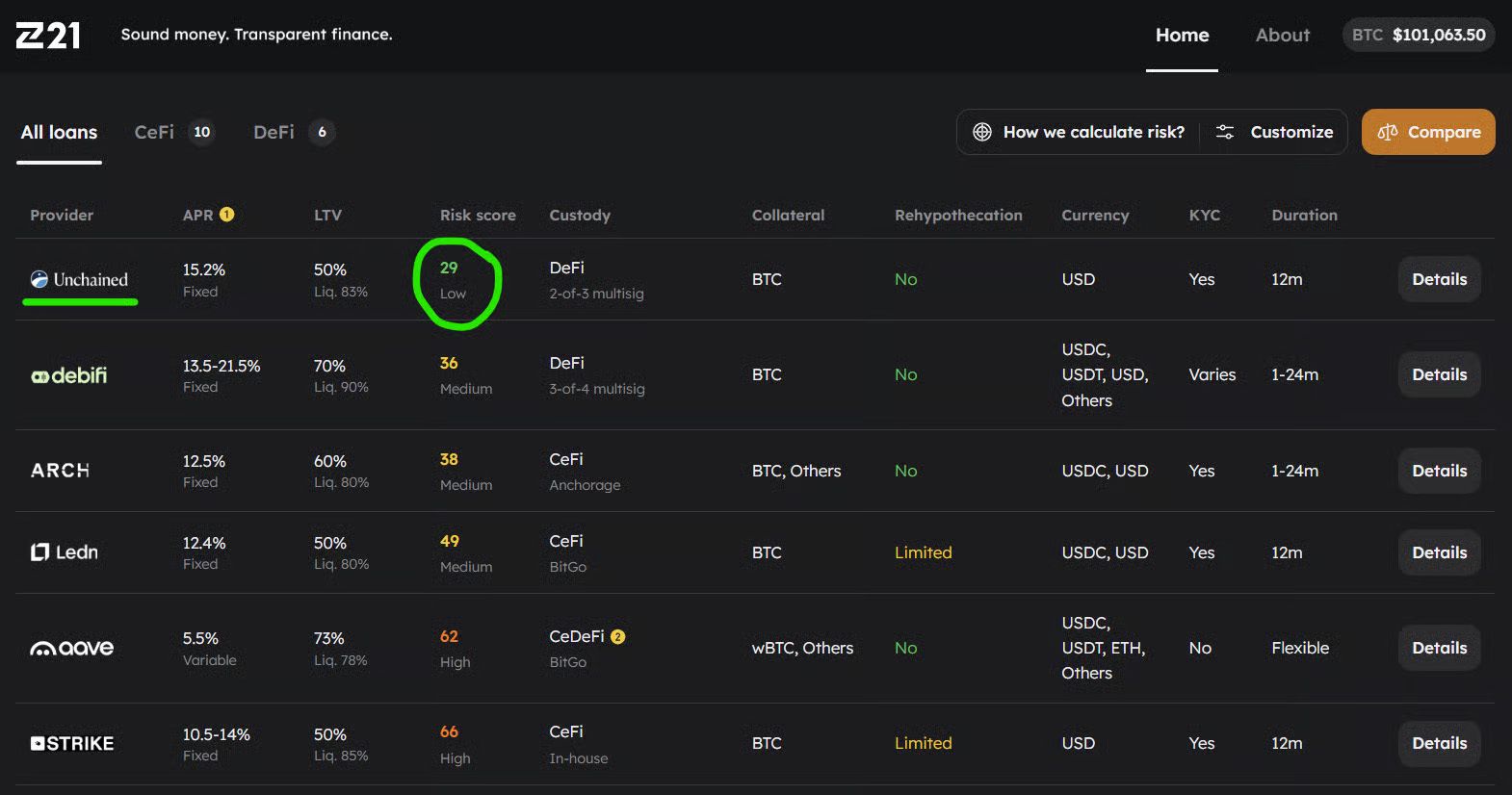Viewport: 1512px width, 795px height.
Task: Click the APR info badge icon
Action: (227, 215)
